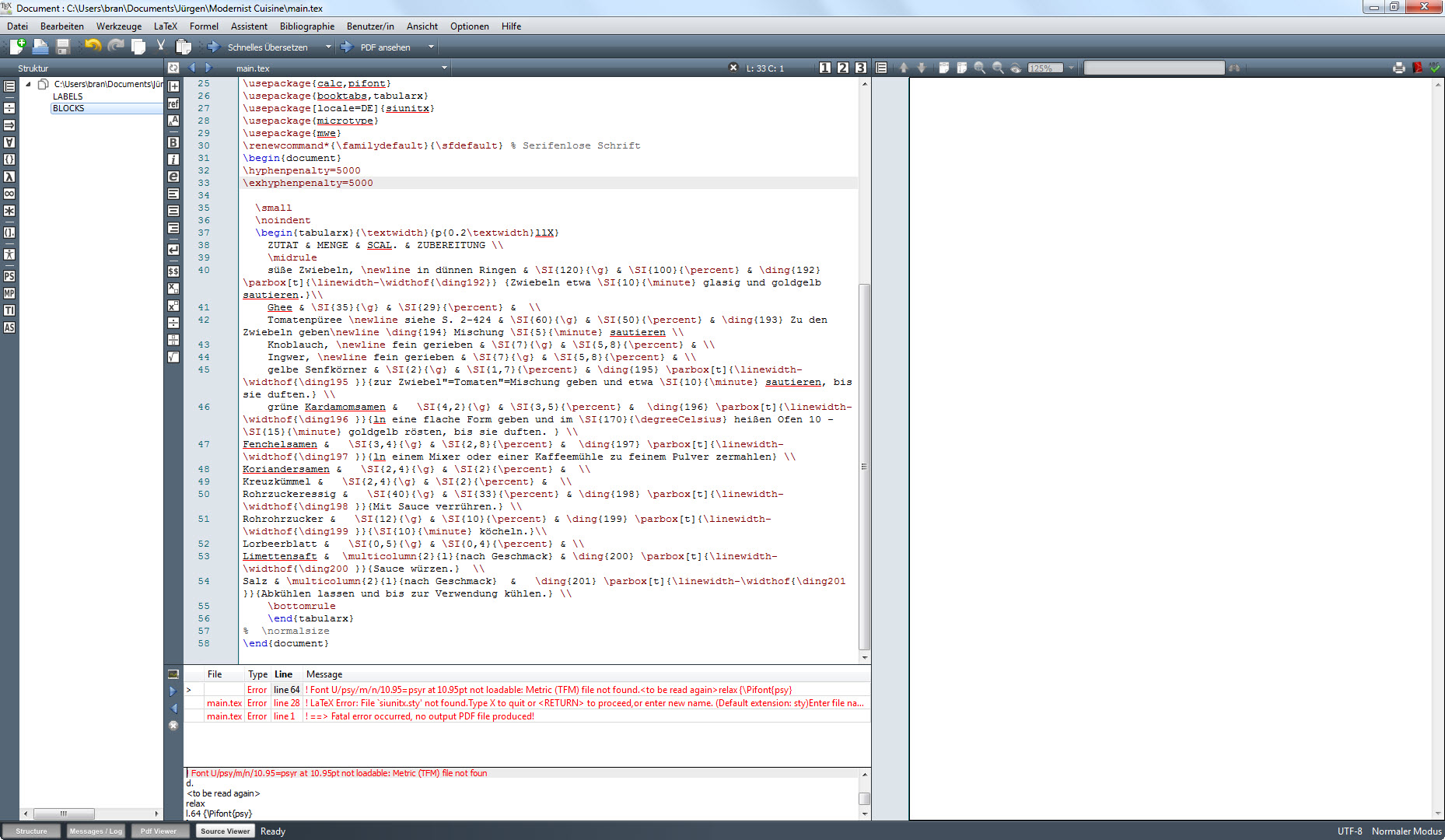Show the structure view icon in left sidebar

[9, 86]
